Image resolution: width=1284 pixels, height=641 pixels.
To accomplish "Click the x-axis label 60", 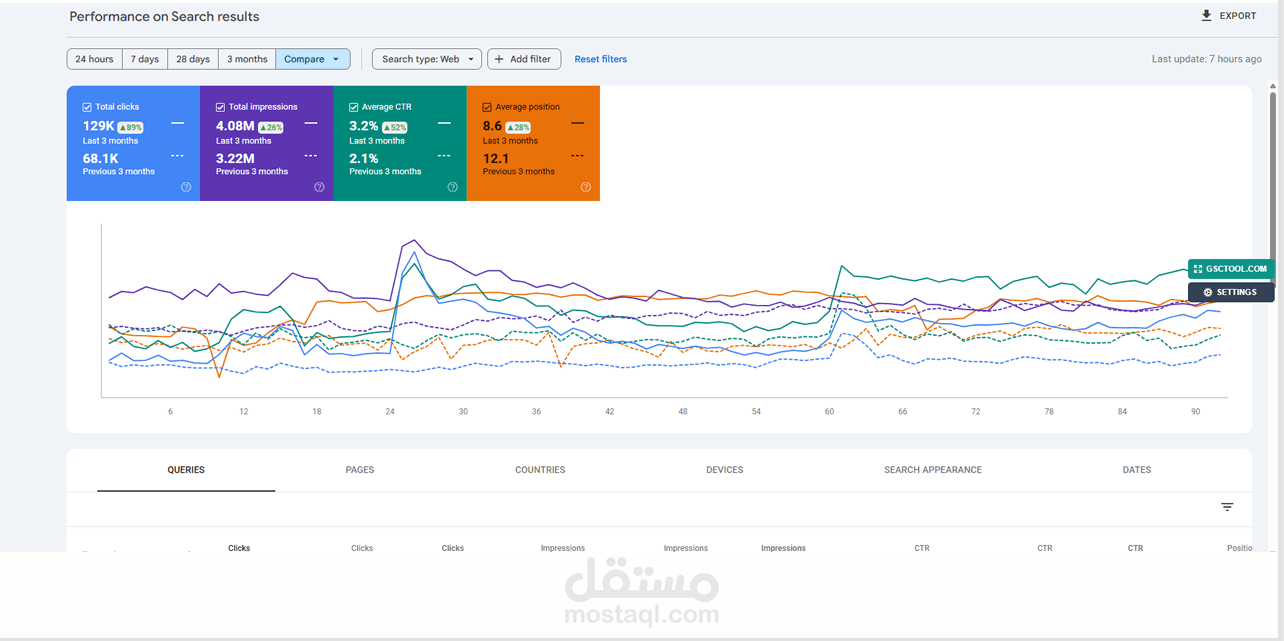I will tap(829, 412).
